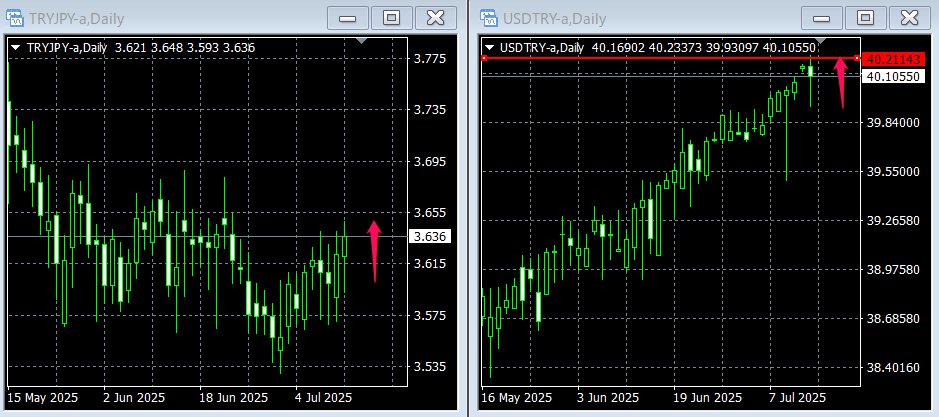Screen dimensions: 939x417
Task: Click the TRYJPY-a,Daily title bar text
Action: point(76,19)
